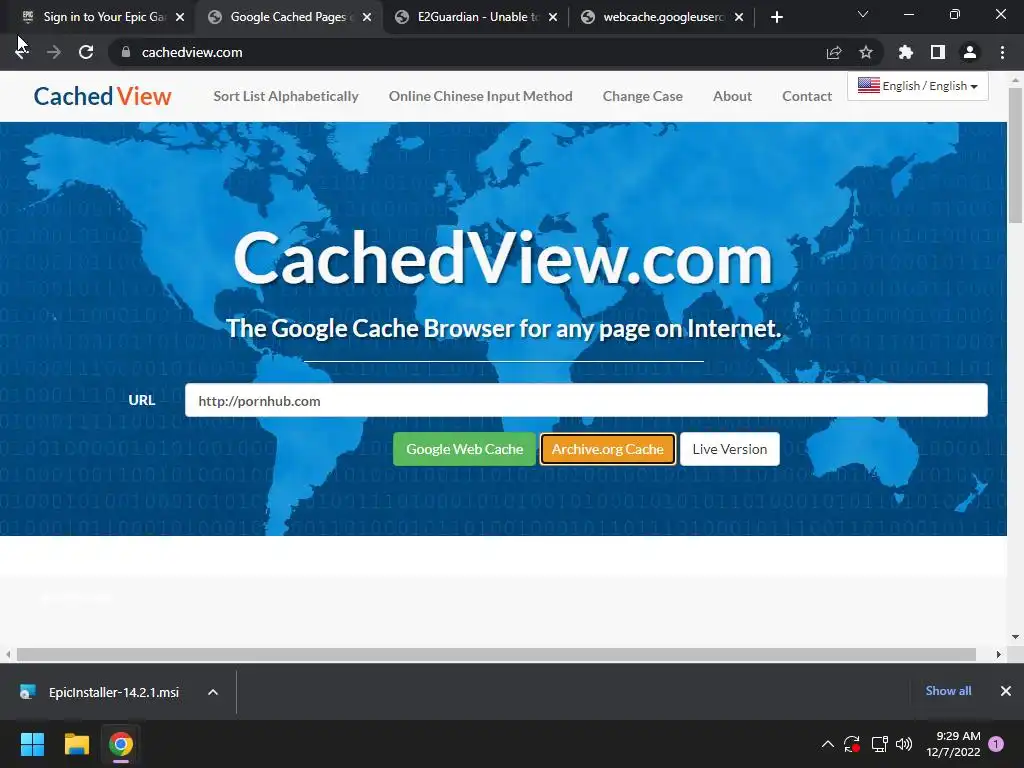Click the scroll down arrow
Screen dimensions: 1024x768
point(1015,637)
